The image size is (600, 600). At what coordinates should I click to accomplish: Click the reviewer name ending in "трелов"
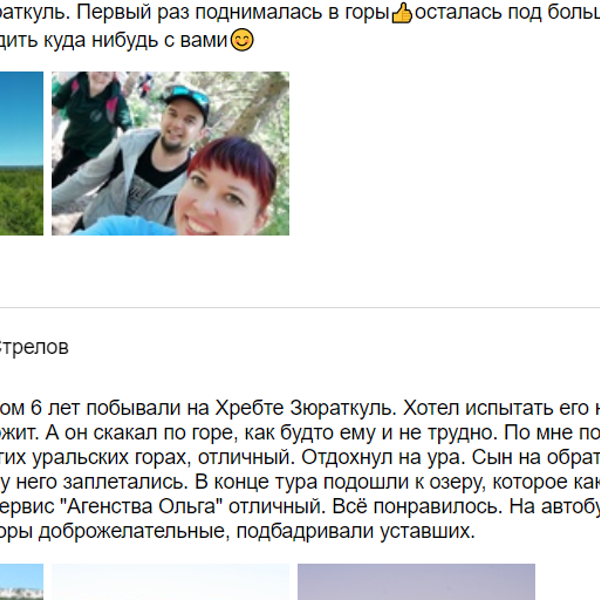tap(35, 348)
